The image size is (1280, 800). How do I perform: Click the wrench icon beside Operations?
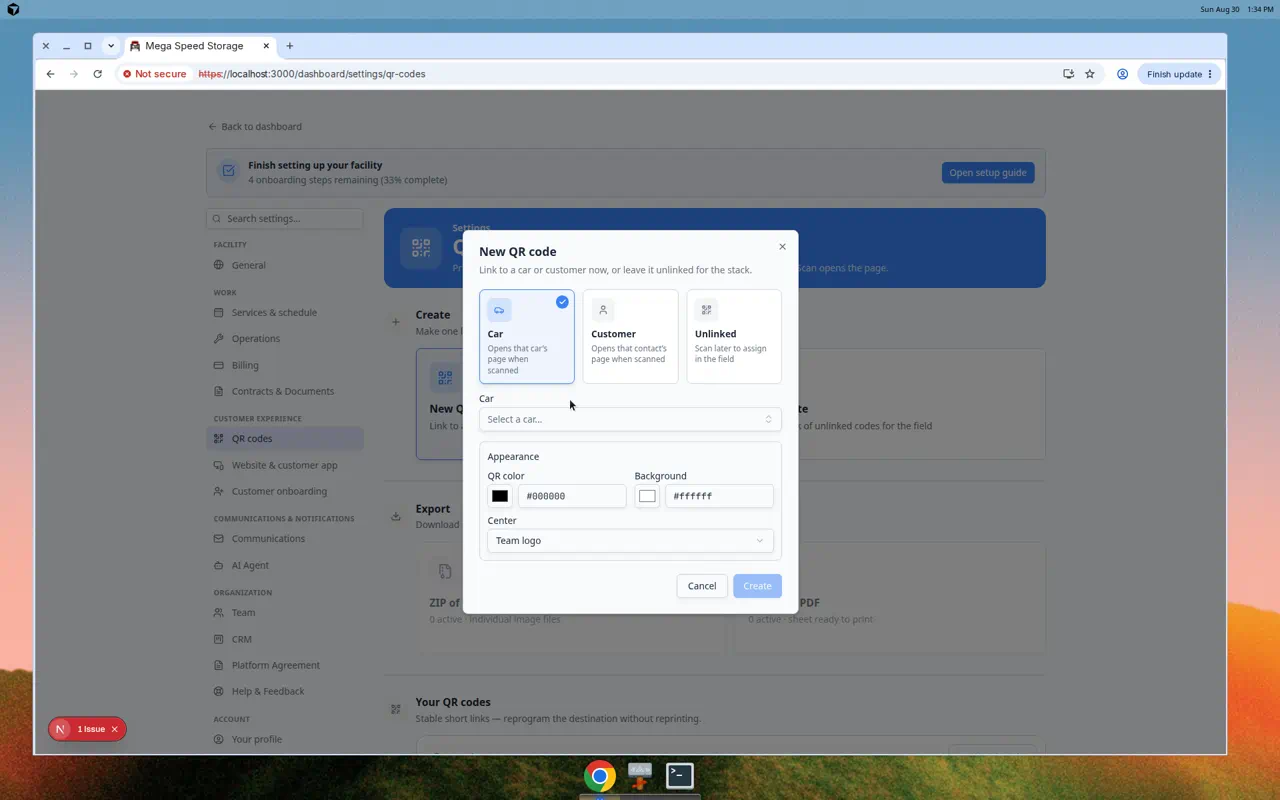tap(219, 338)
